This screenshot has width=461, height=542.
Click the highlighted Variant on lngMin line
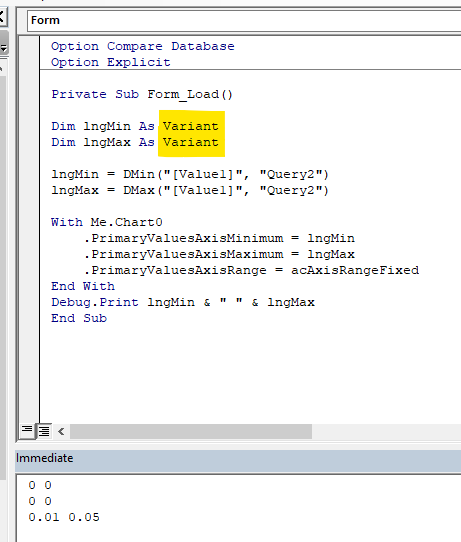tap(191, 126)
